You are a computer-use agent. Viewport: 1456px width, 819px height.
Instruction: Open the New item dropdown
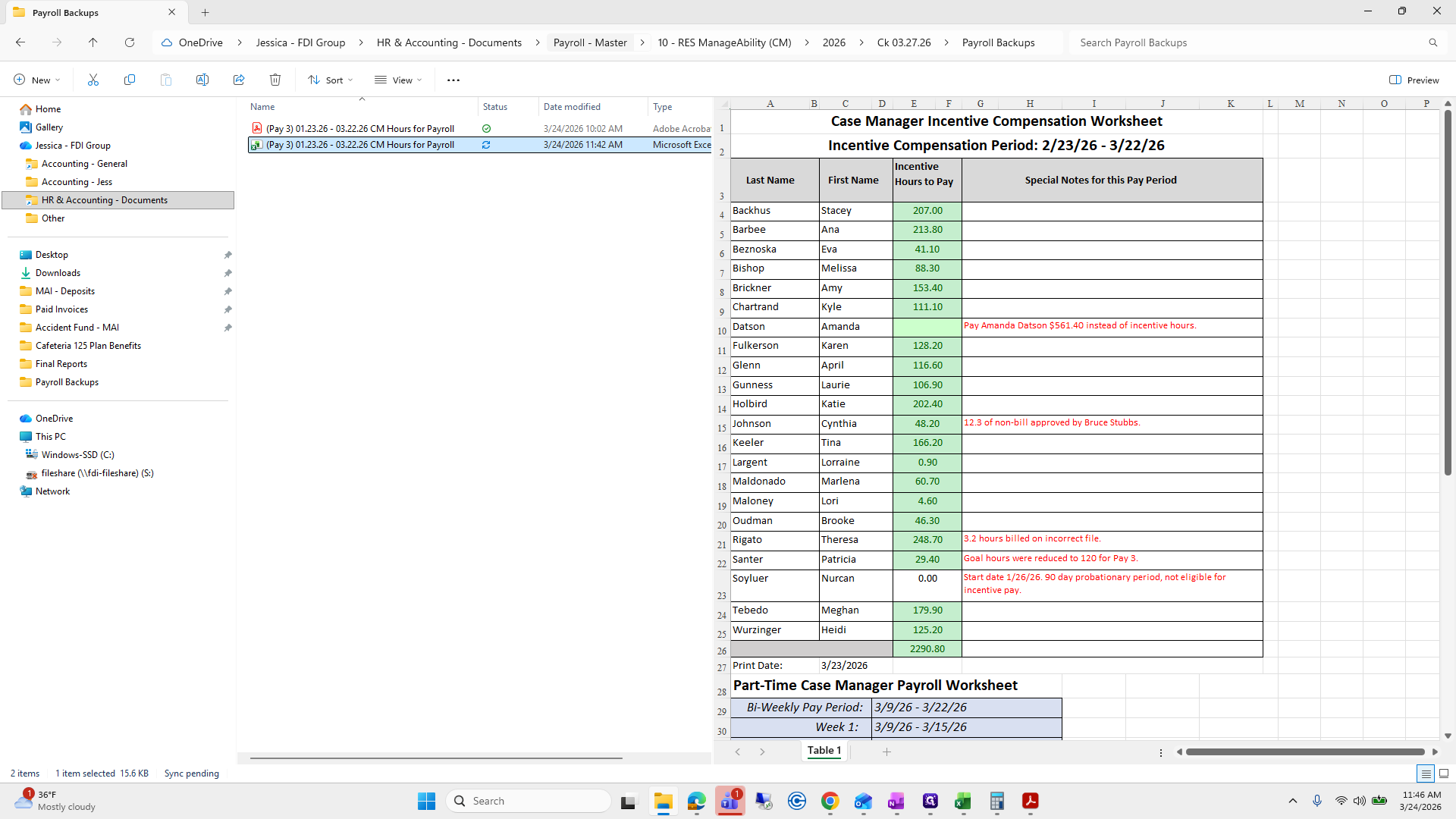pyautogui.click(x=37, y=80)
